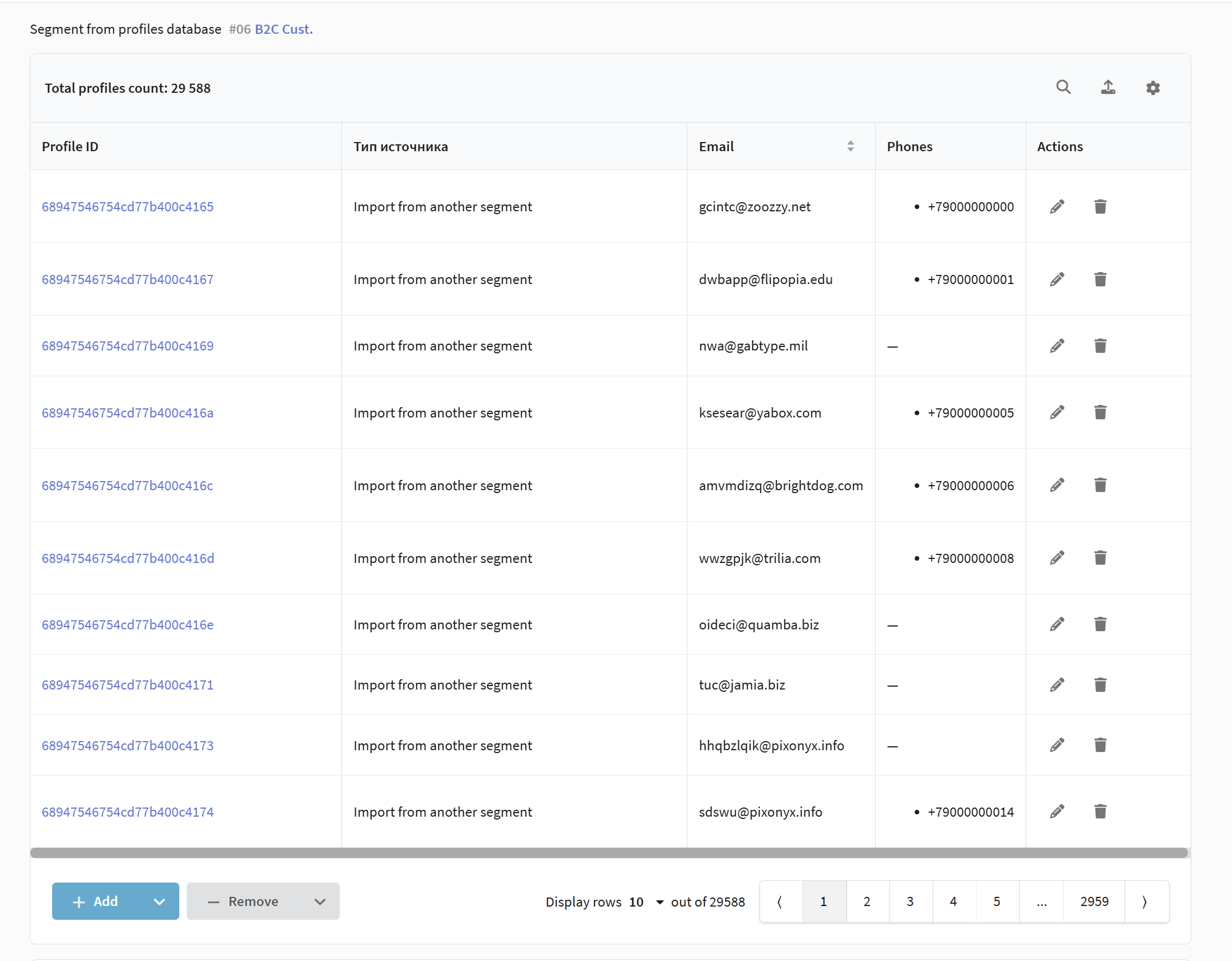Sort table by Email column

coord(850,147)
